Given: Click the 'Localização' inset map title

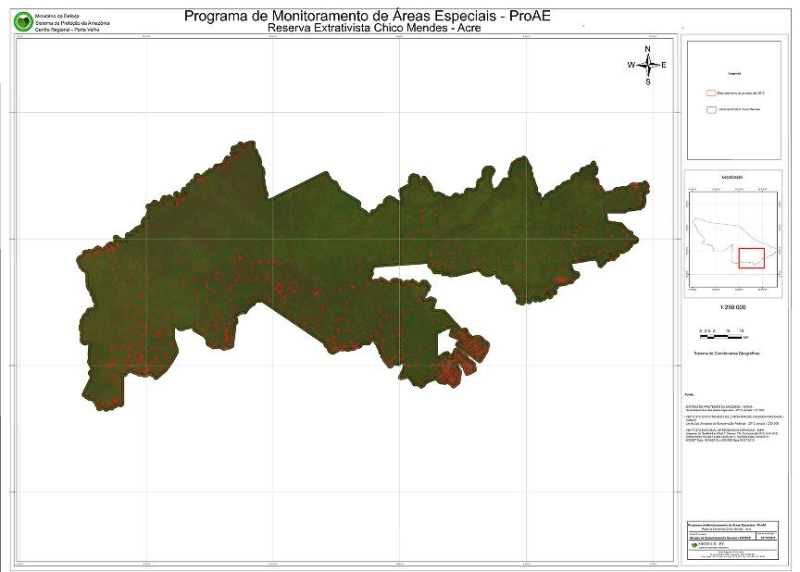Looking at the screenshot, I should tap(733, 176).
